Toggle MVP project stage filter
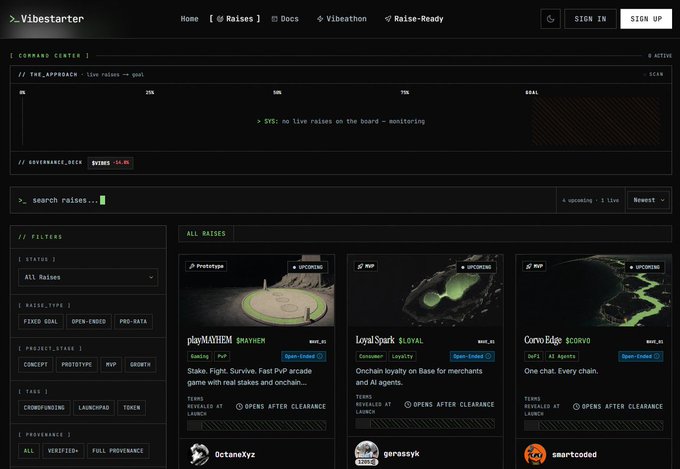This screenshot has height=469, width=680. (111, 364)
